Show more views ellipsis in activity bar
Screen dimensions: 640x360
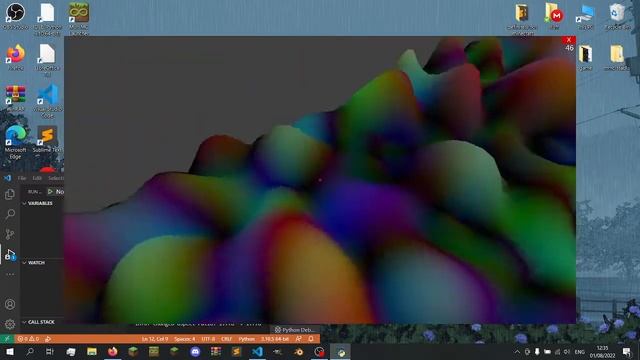coord(10,274)
